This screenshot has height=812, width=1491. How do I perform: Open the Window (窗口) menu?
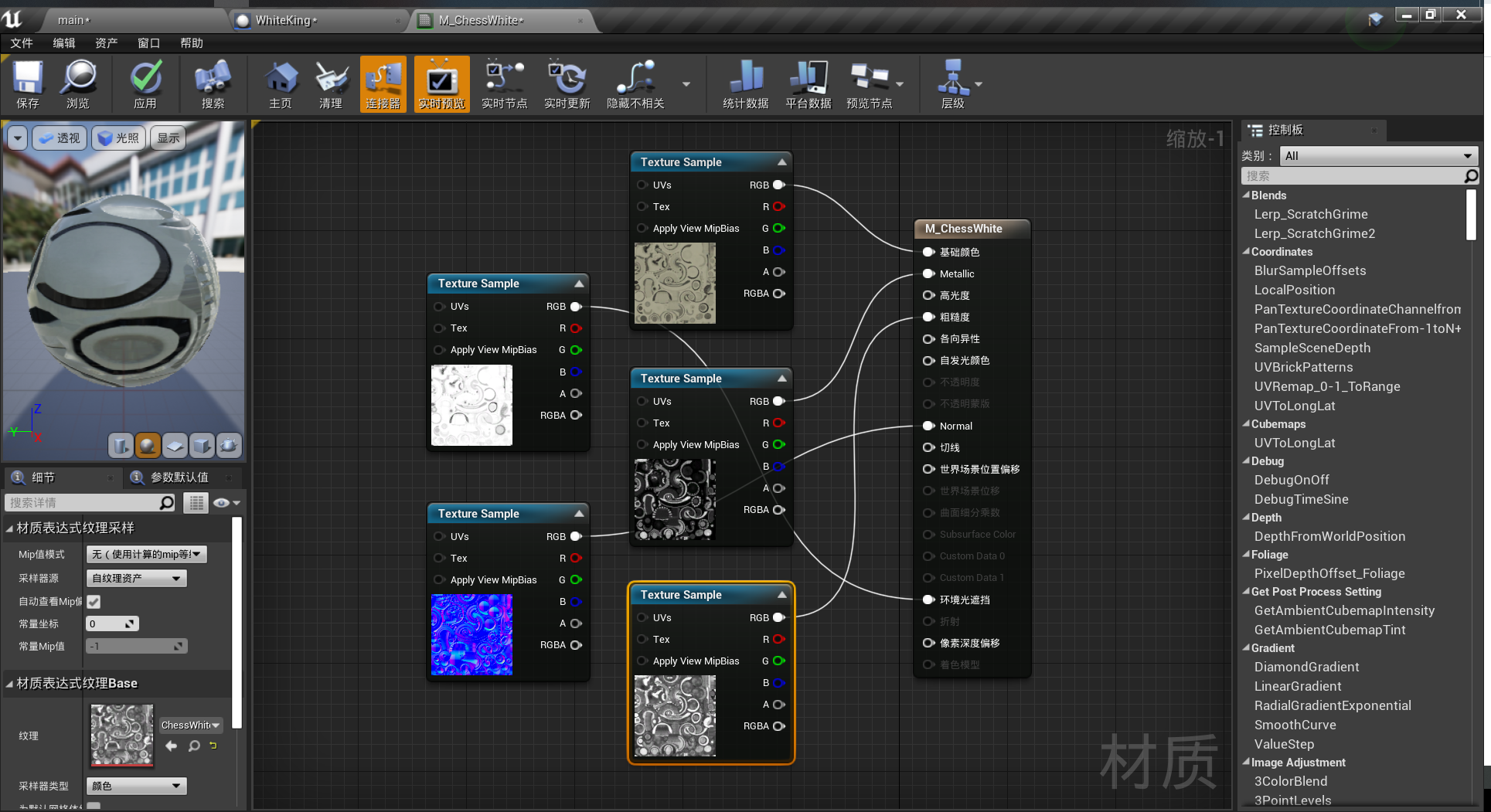pyautogui.click(x=148, y=43)
